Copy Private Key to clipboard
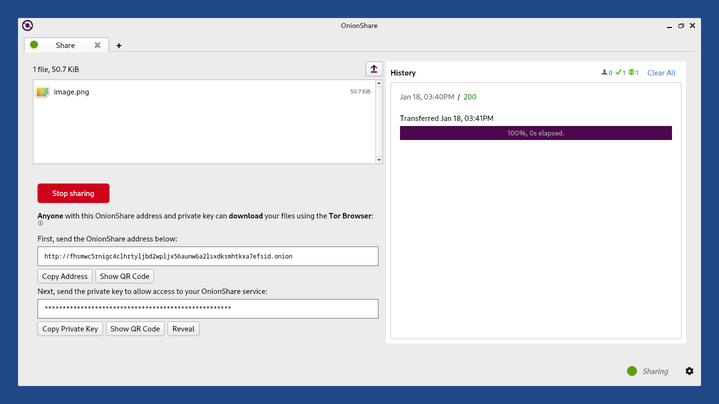Screen dimensions: 719x404 pos(70,329)
